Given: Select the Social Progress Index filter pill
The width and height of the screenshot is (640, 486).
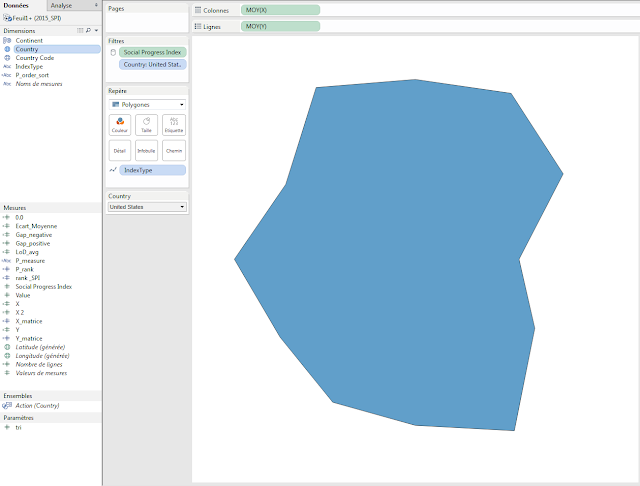Looking at the screenshot, I should pyautogui.click(x=153, y=52).
